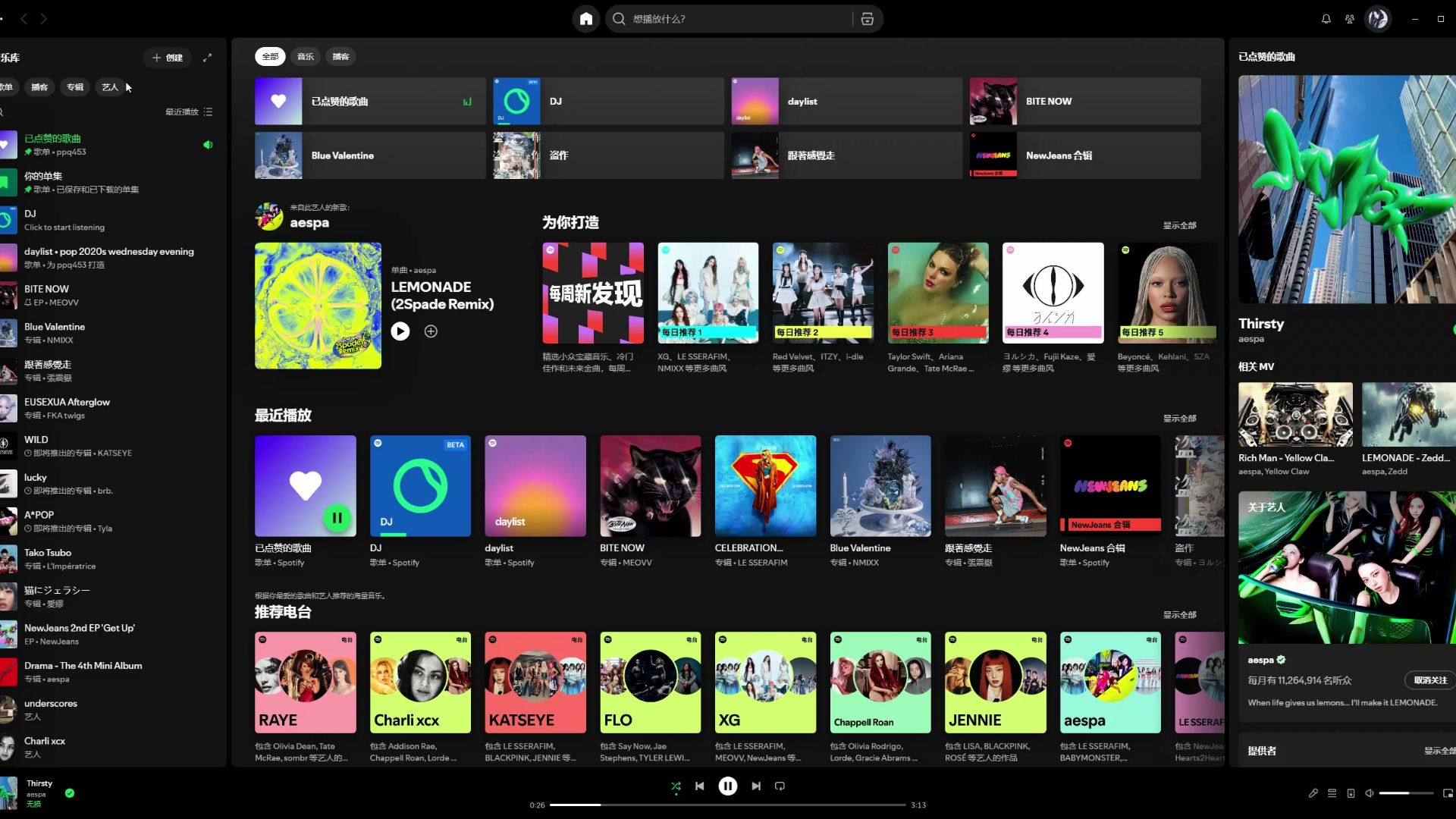Toggle the green liked checkmark next to Thirsty
Viewport: 1456px width, 819px height.
(70, 793)
